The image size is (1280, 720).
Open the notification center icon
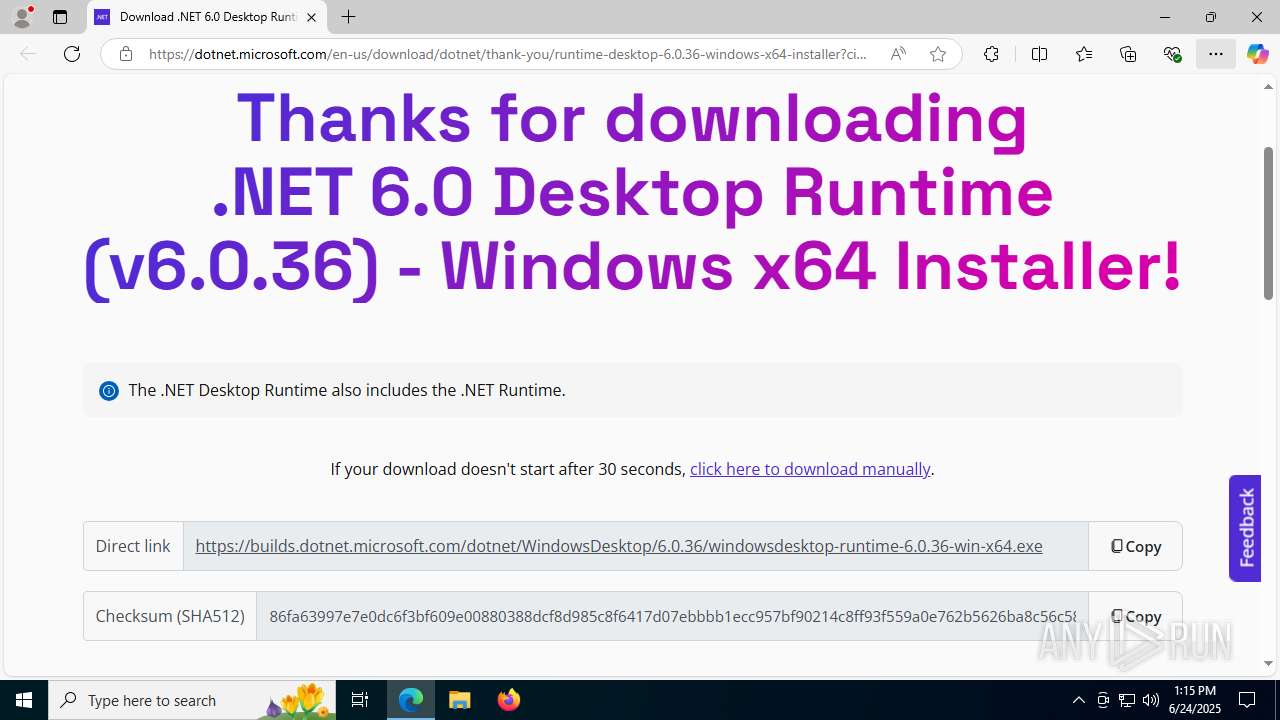(x=1247, y=700)
